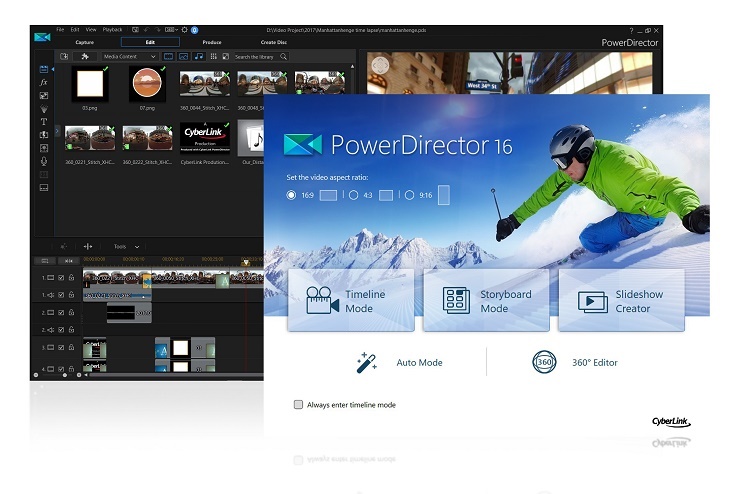Open the 360° Editor

pos(545,362)
